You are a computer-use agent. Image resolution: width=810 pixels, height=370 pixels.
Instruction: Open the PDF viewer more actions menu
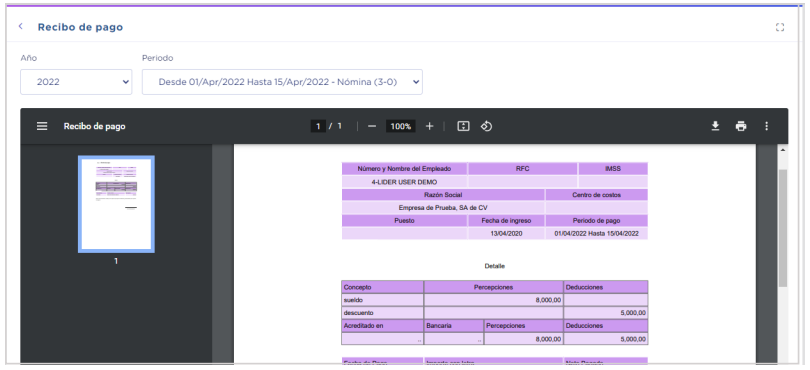click(767, 126)
